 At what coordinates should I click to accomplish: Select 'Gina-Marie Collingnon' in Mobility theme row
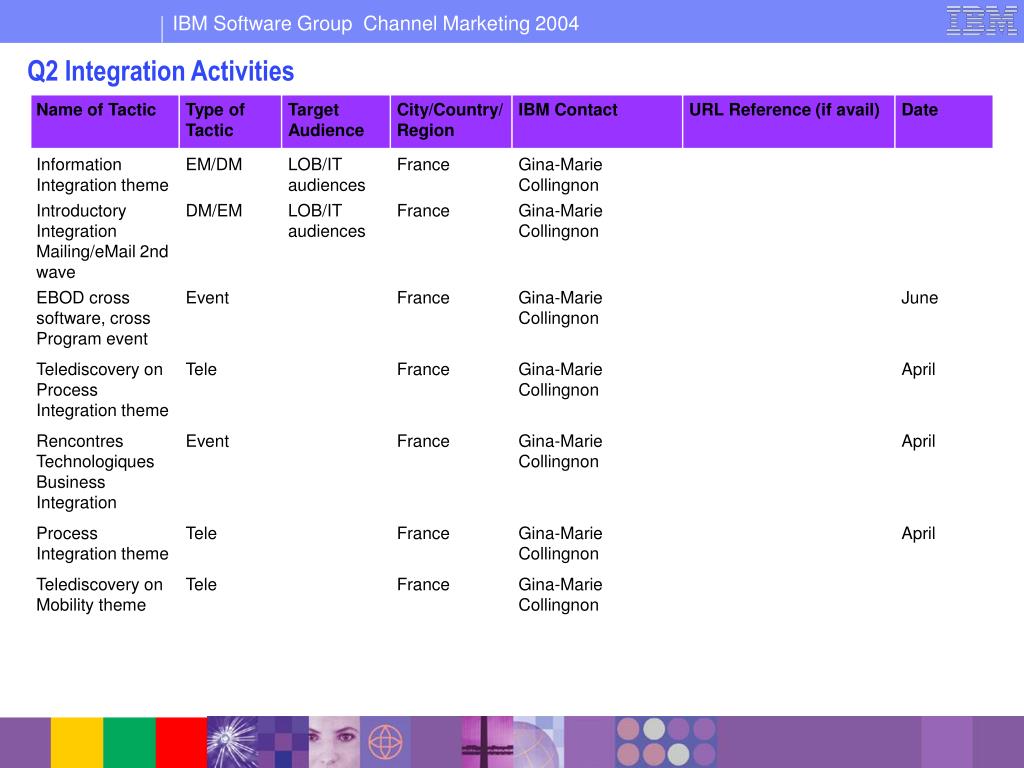click(560, 595)
